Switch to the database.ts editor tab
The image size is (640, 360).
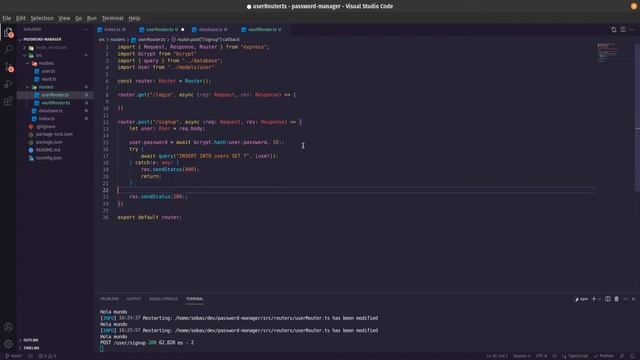(212, 29)
